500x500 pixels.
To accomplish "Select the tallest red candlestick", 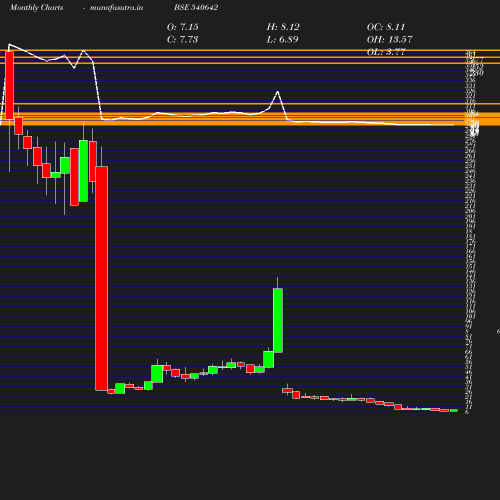I will [102, 278].
